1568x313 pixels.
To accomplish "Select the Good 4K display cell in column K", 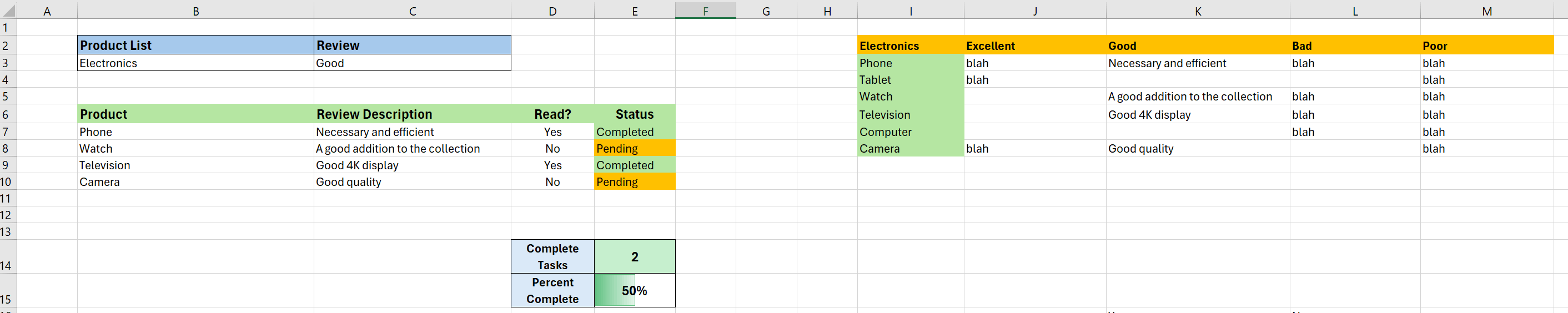I will tap(1197, 114).
